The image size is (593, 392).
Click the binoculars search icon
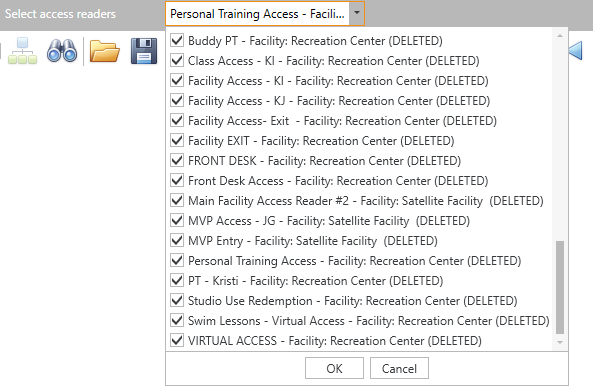[x=62, y=51]
